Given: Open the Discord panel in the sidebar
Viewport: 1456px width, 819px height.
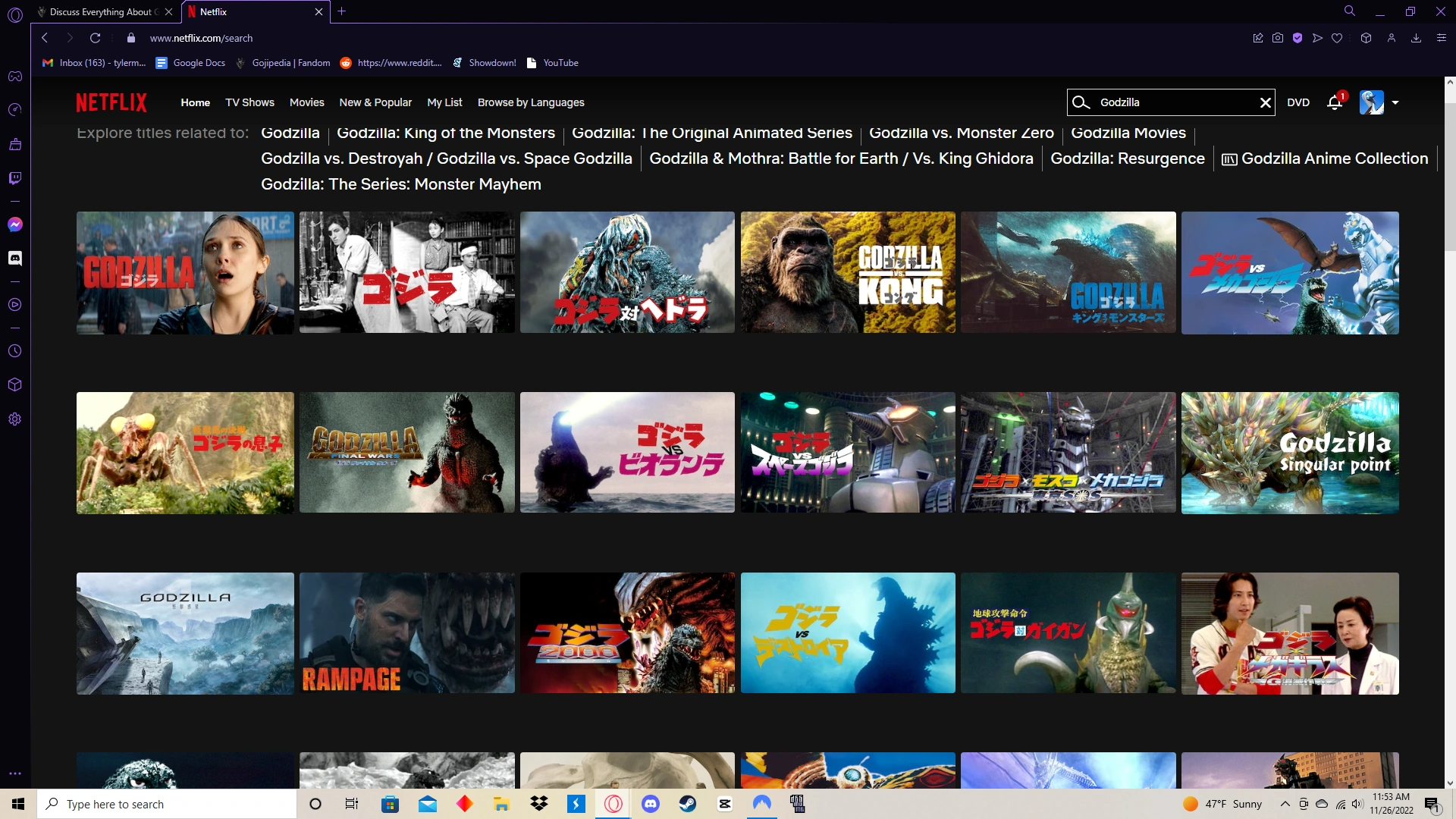Looking at the screenshot, I should pyautogui.click(x=15, y=259).
